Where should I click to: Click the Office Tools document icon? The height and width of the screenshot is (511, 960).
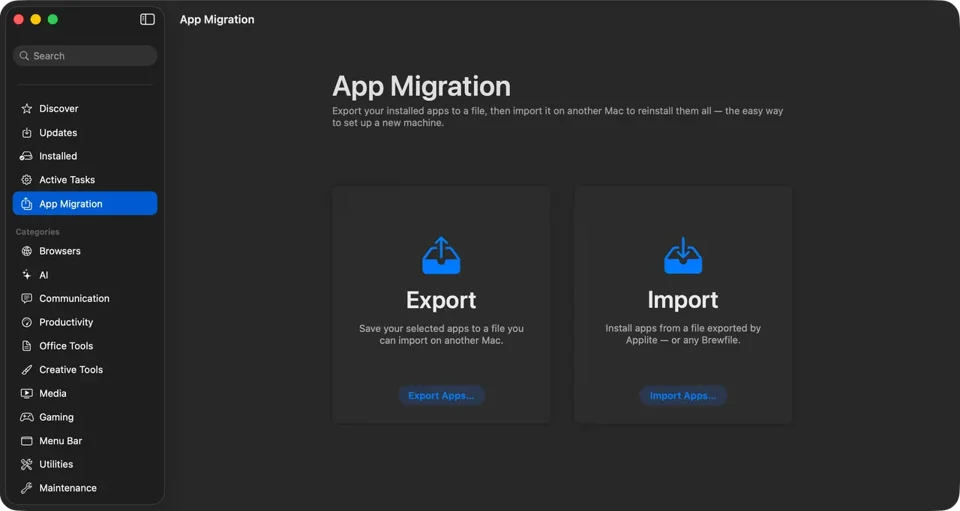point(26,346)
